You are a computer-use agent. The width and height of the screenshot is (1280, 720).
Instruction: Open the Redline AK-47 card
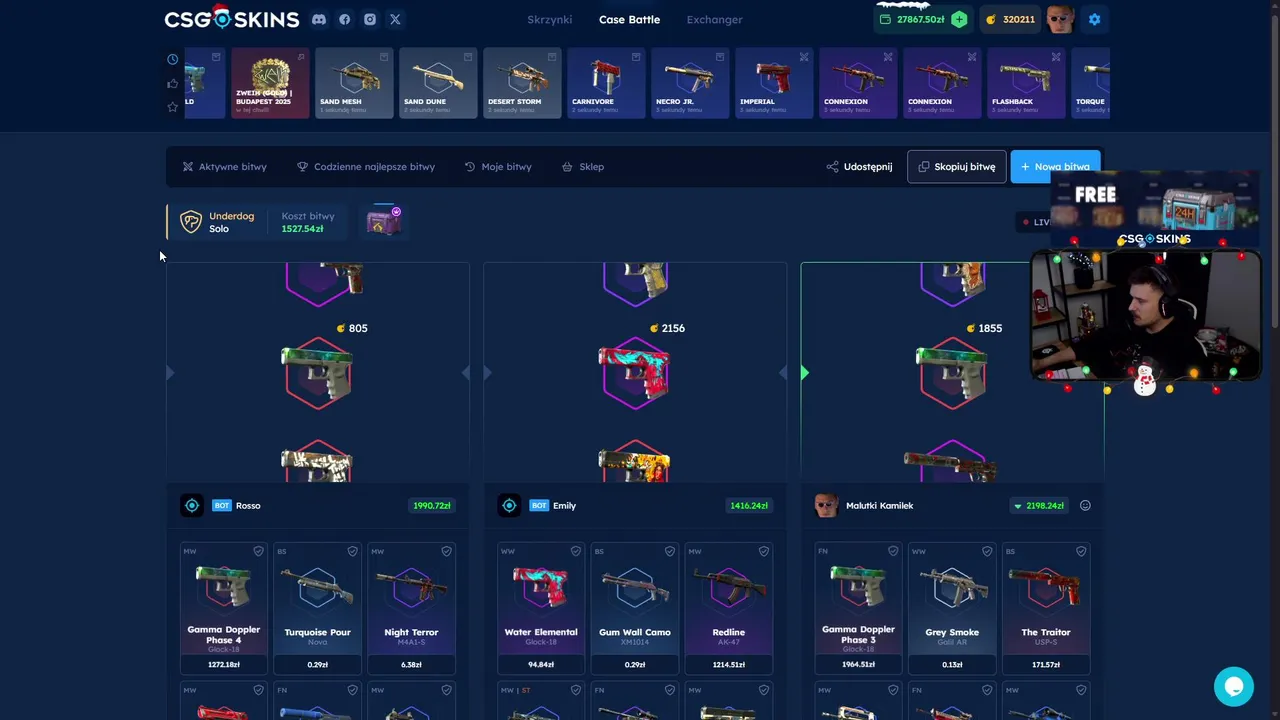click(729, 608)
